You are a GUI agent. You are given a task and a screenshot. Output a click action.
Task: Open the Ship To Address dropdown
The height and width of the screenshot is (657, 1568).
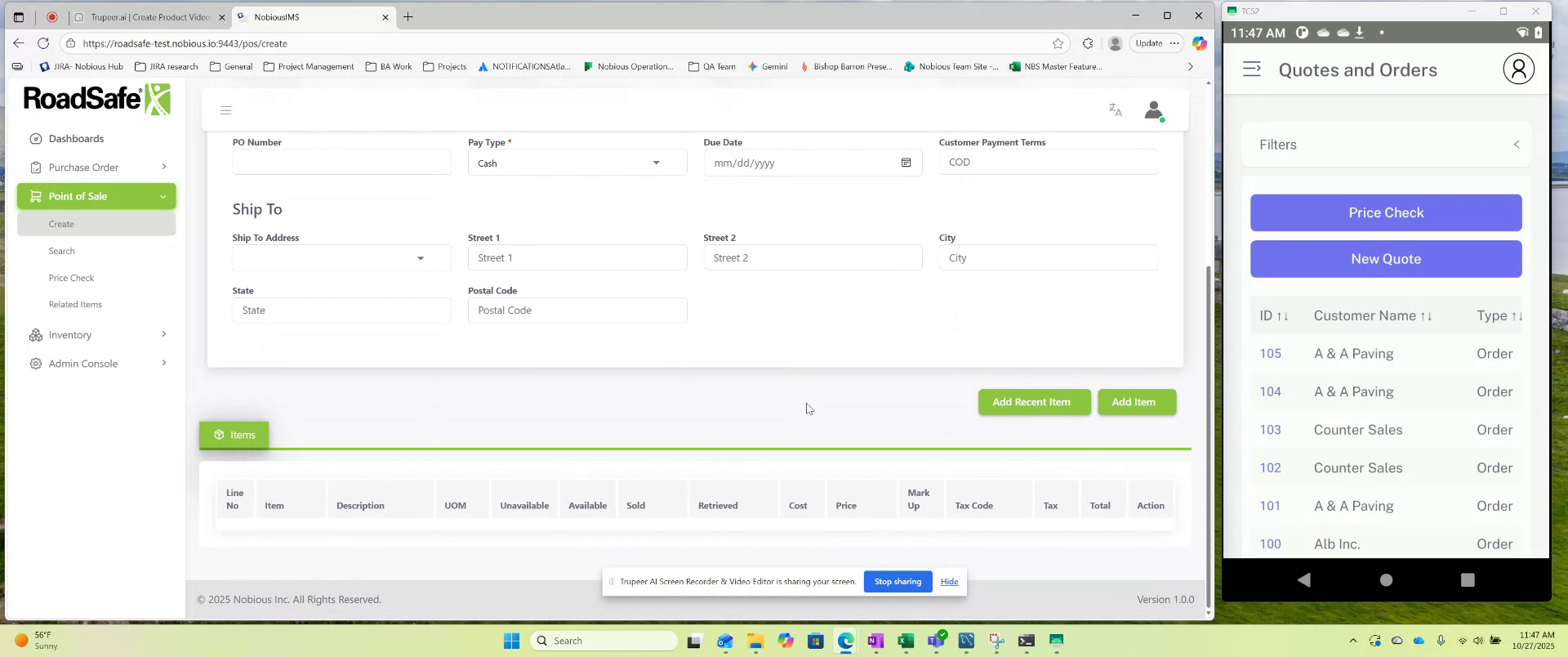341,258
